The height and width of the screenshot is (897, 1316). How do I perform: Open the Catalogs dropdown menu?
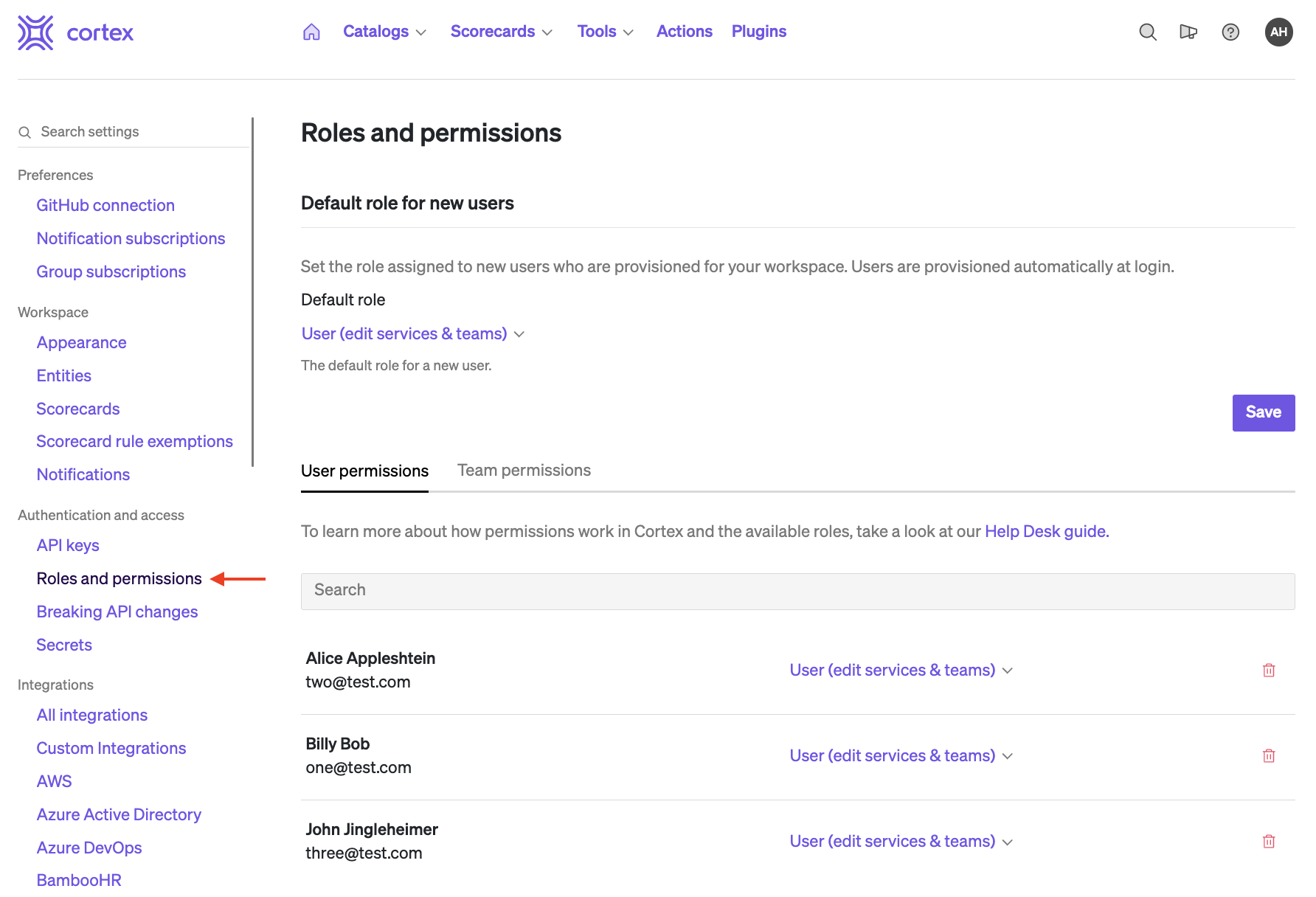(384, 32)
